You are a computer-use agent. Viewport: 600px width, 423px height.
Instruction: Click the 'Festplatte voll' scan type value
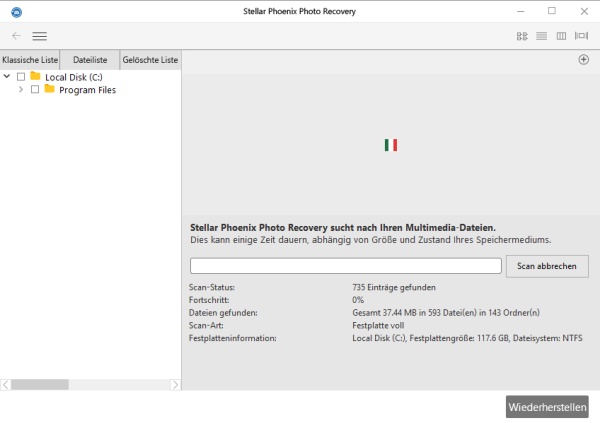[x=378, y=325]
